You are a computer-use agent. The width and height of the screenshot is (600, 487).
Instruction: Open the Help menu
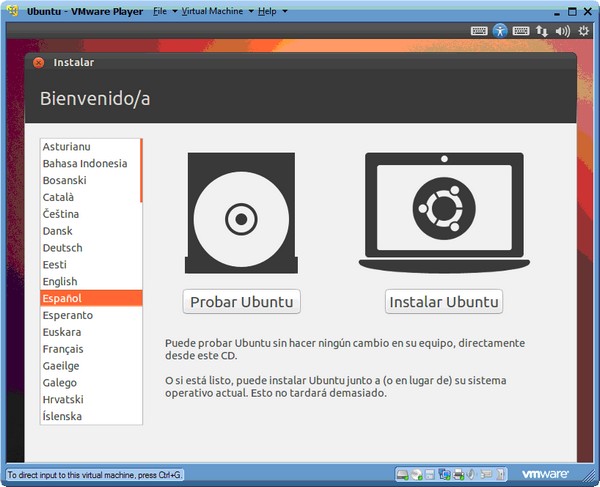click(x=267, y=11)
